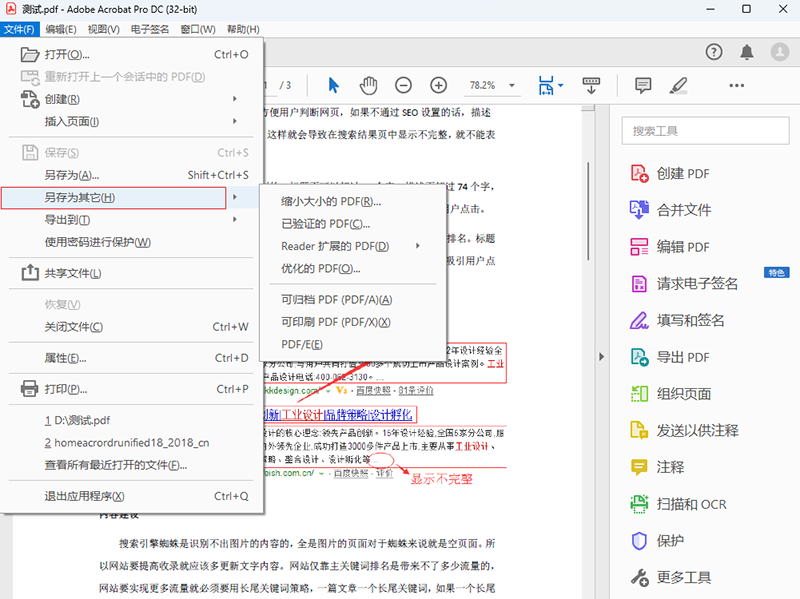Choose 缩小大小的 PDF option
Viewport: 800px width, 599px height.
[353, 202]
